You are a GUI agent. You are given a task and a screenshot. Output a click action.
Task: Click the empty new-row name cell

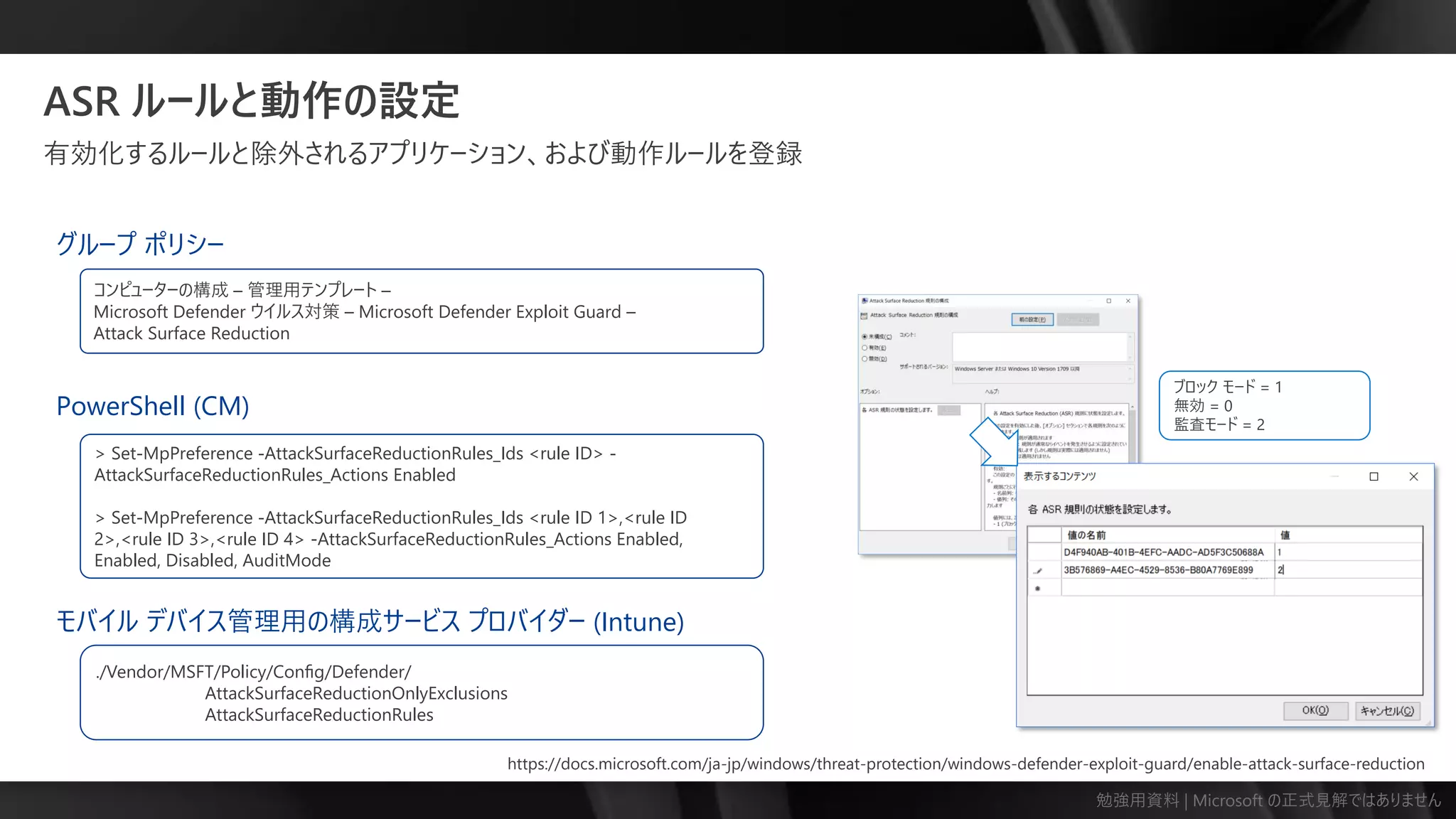coord(1167,587)
